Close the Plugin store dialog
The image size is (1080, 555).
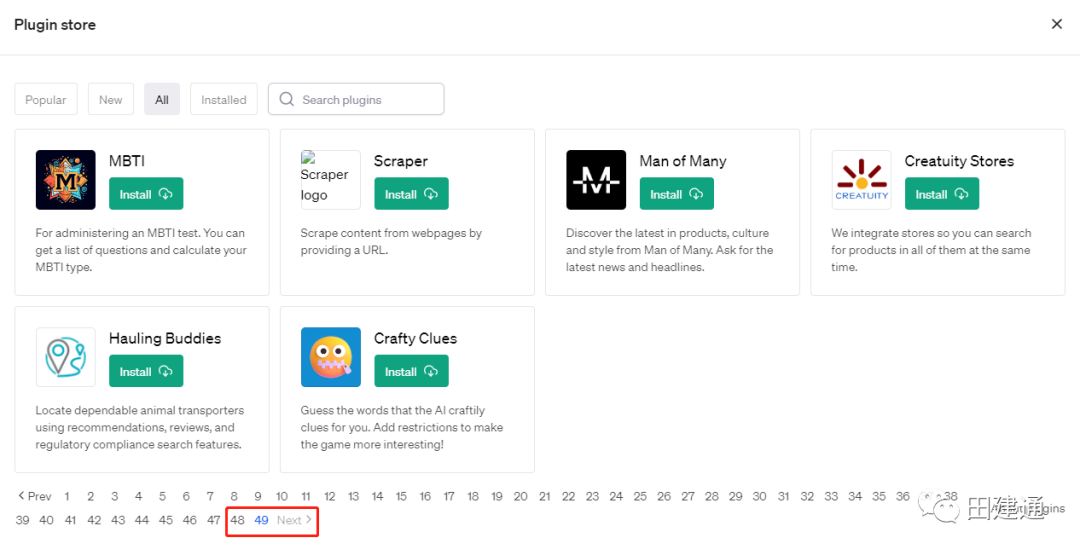(x=1056, y=24)
